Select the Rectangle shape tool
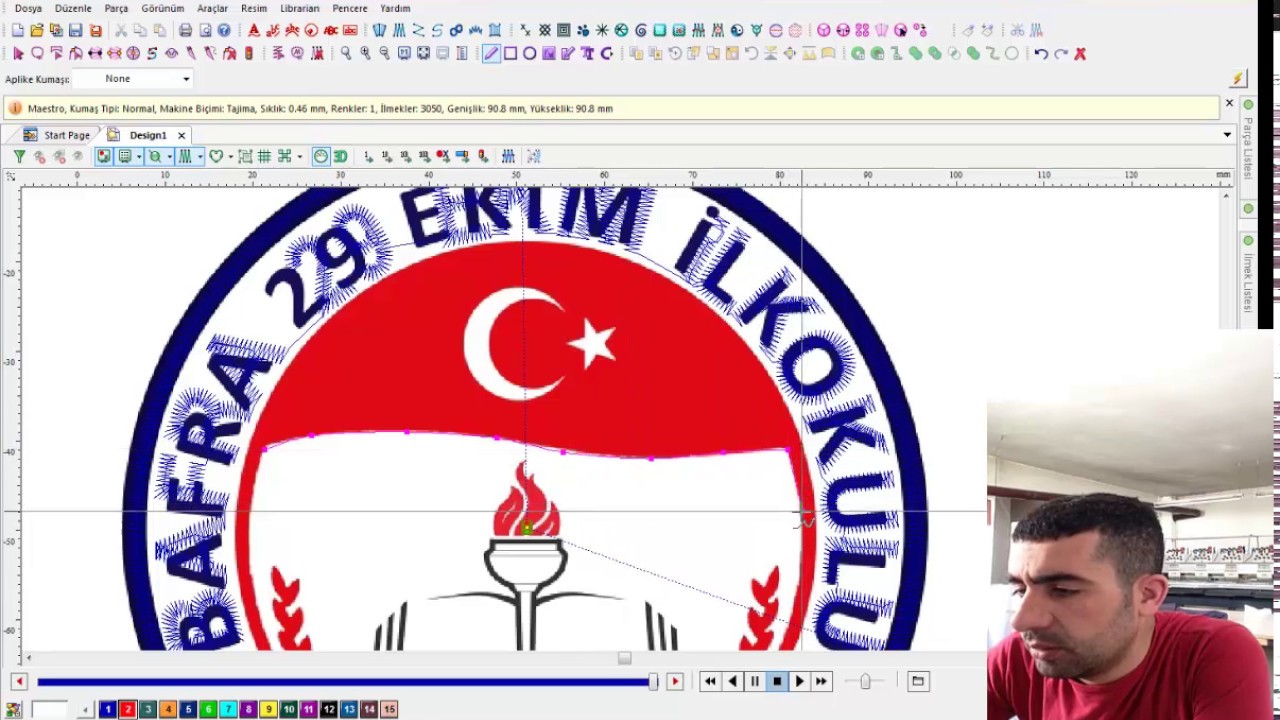The height and width of the screenshot is (720, 1280). (510, 54)
